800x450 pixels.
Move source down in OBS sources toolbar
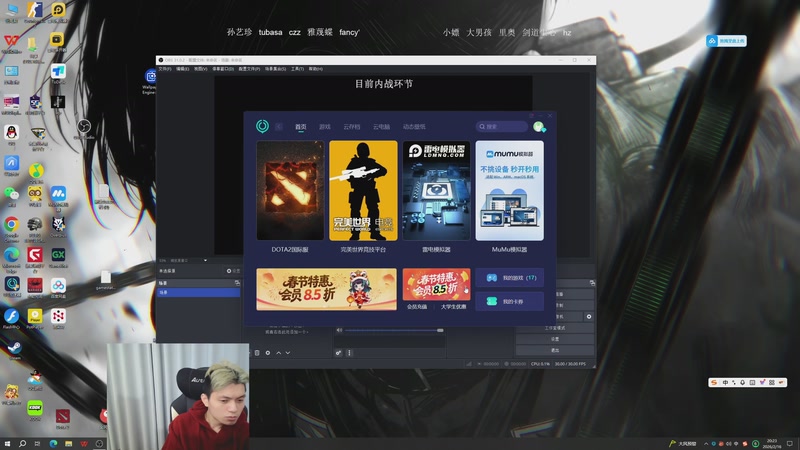pyautogui.click(x=288, y=353)
